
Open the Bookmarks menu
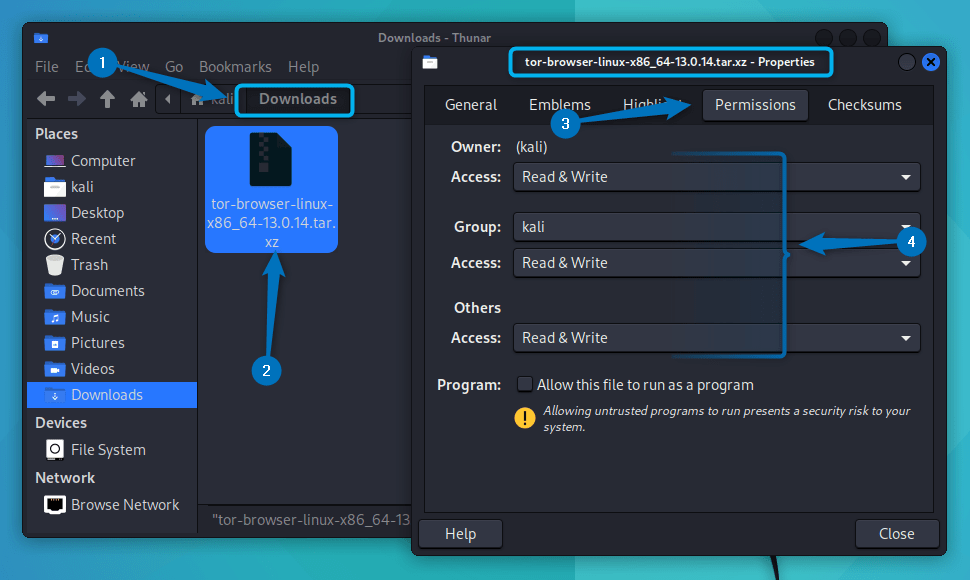[235, 67]
